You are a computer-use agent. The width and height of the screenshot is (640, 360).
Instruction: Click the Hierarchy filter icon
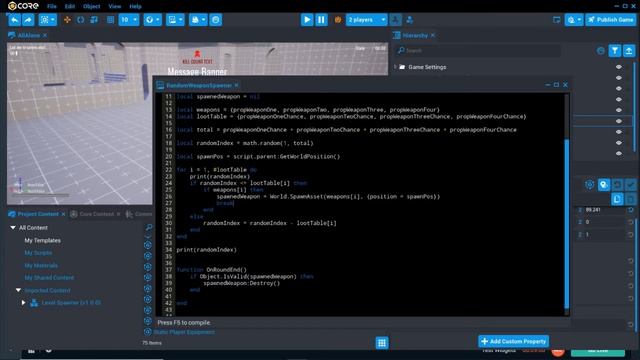pos(615,51)
